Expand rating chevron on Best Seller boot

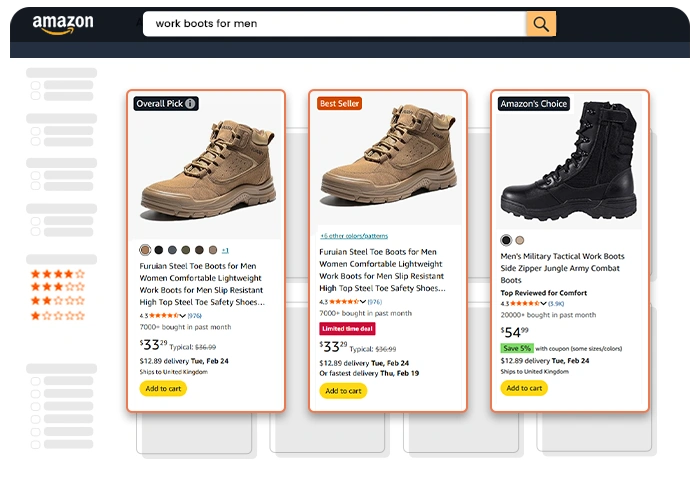tap(363, 301)
